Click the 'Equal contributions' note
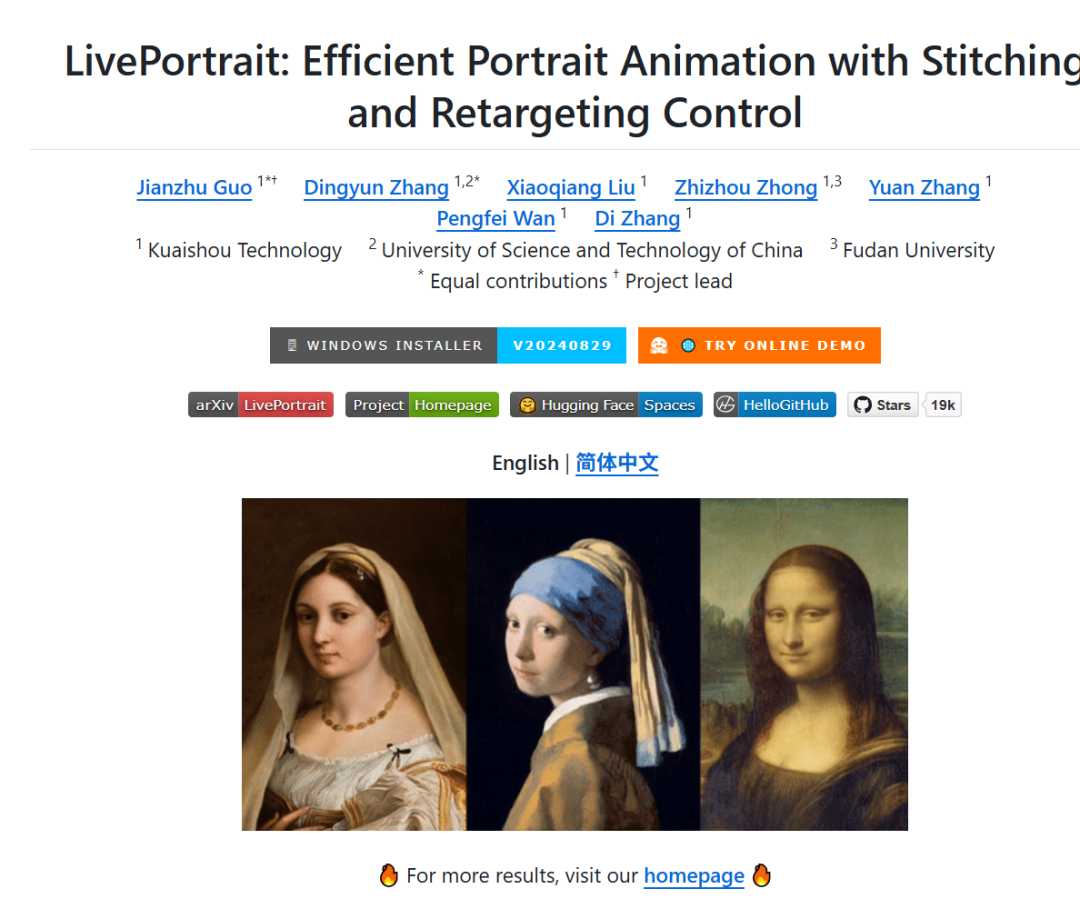 pos(519,281)
